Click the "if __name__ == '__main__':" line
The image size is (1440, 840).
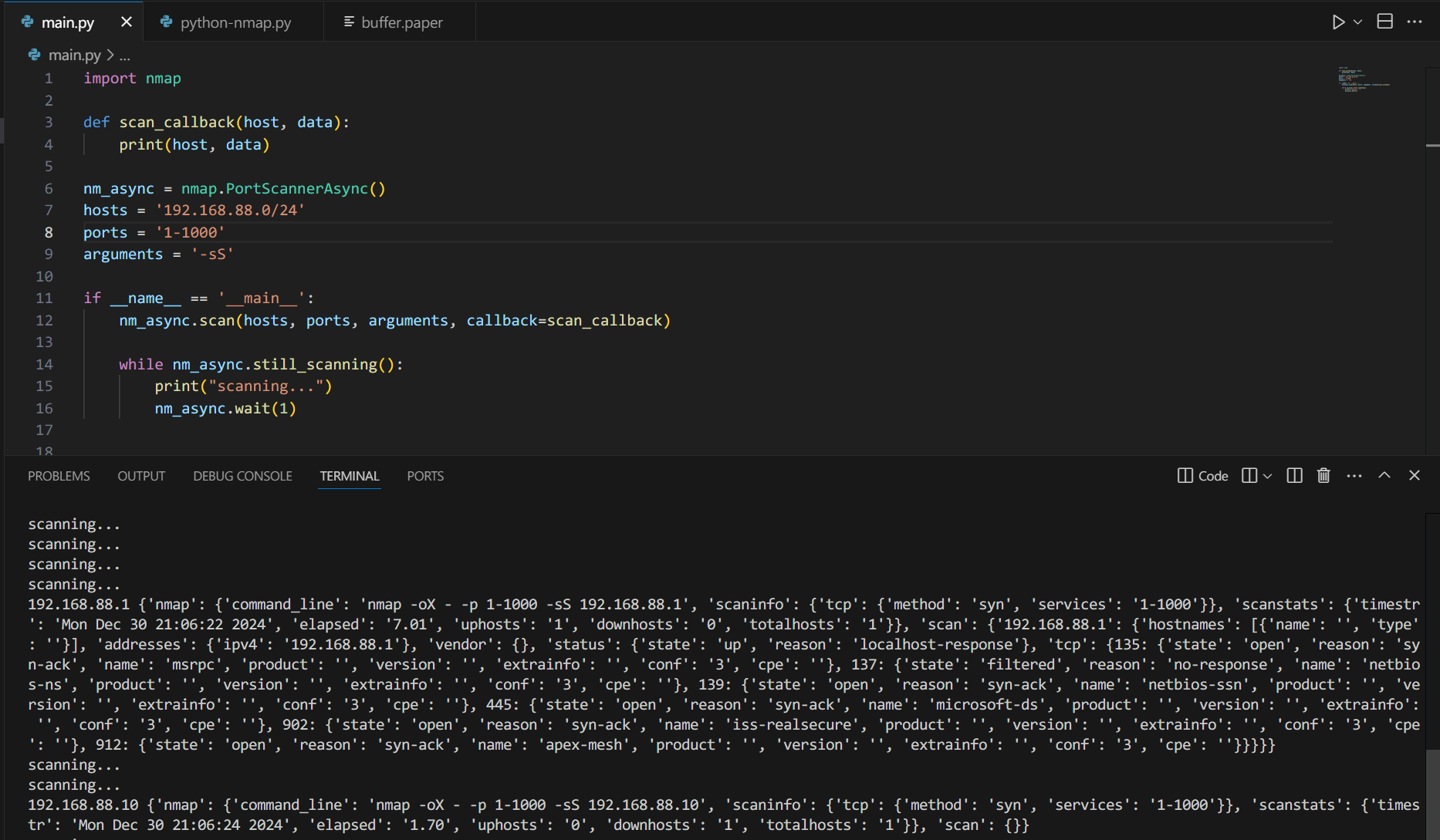tap(198, 298)
